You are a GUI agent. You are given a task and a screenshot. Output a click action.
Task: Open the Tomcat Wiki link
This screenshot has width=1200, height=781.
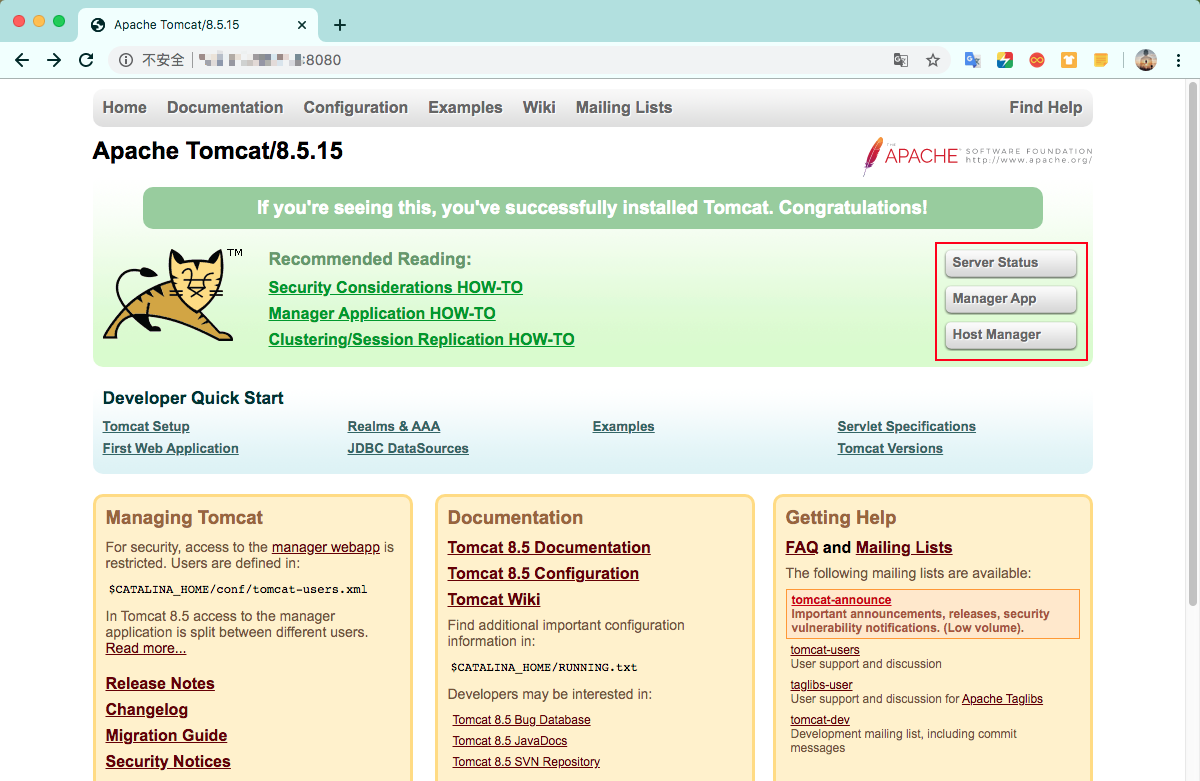click(x=494, y=600)
